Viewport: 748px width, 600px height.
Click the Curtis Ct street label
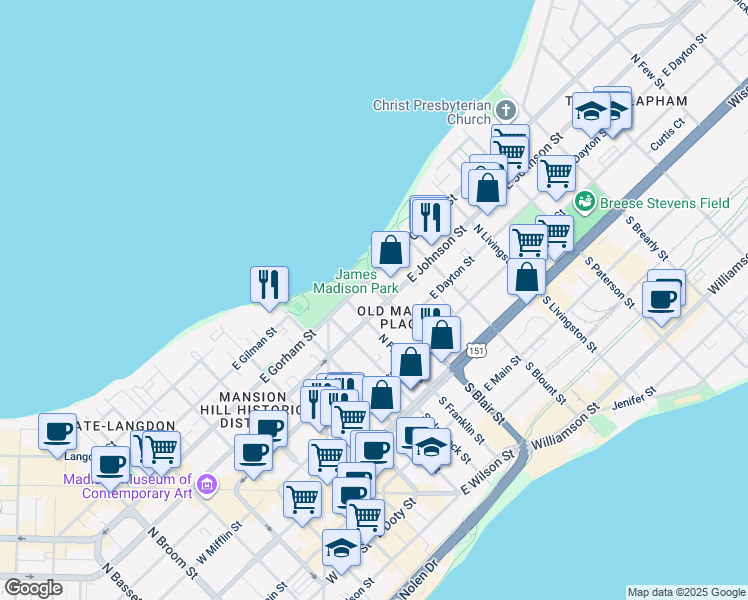(668, 134)
